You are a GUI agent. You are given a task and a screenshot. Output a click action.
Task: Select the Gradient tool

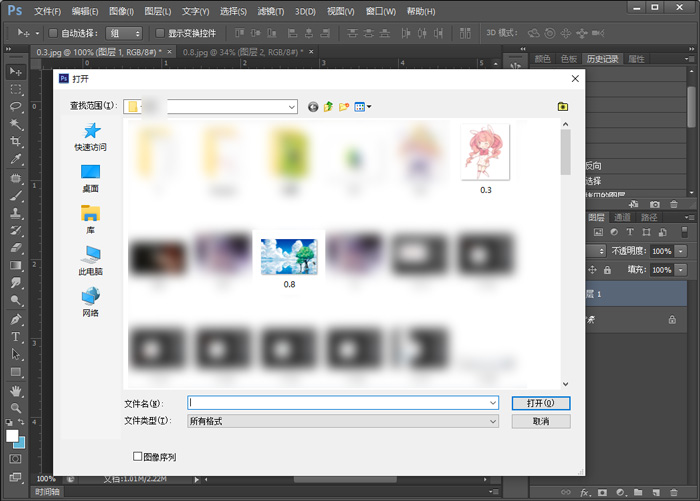[16, 265]
